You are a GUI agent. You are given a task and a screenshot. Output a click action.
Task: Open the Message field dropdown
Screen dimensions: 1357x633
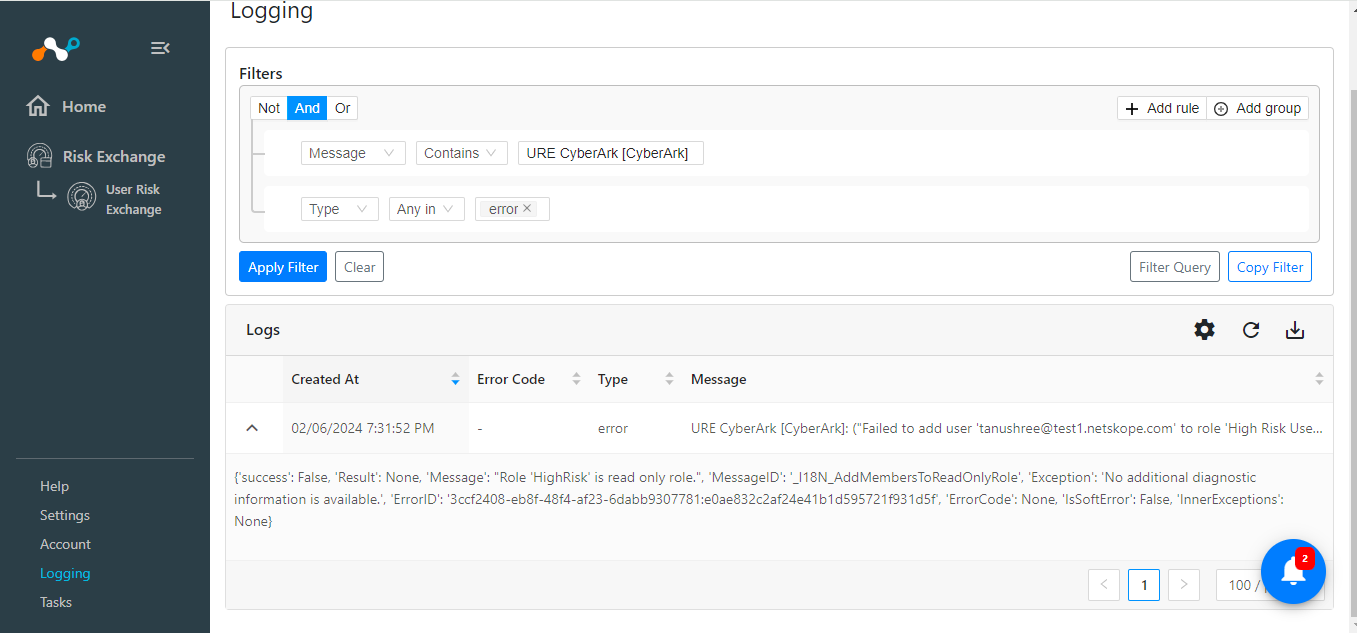[x=353, y=153]
